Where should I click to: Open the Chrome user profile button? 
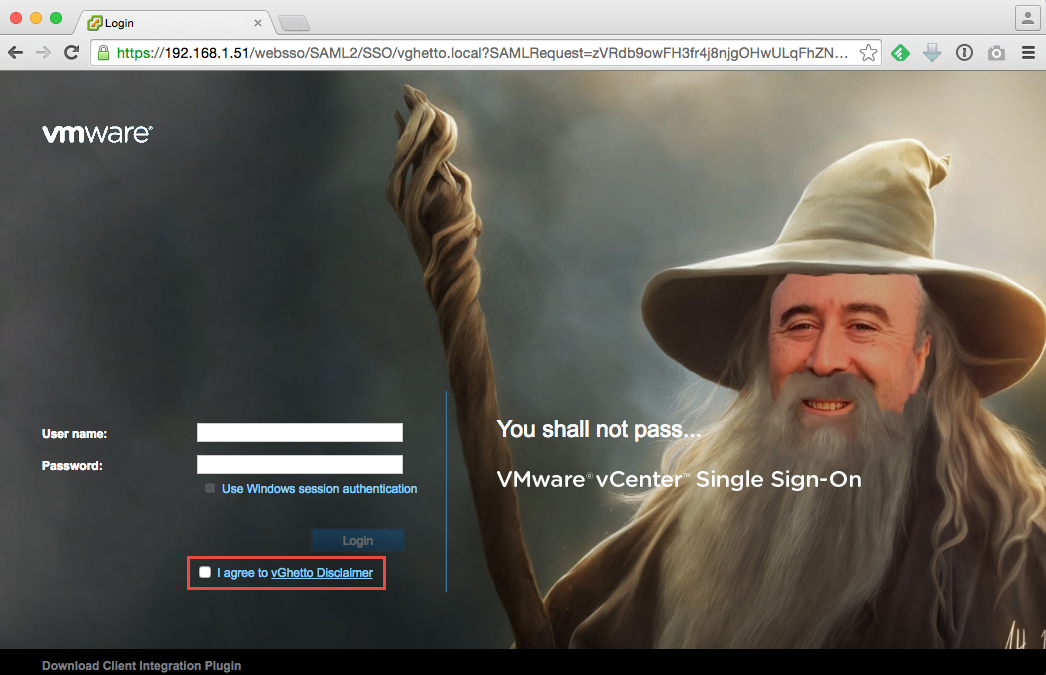tap(1028, 19)
